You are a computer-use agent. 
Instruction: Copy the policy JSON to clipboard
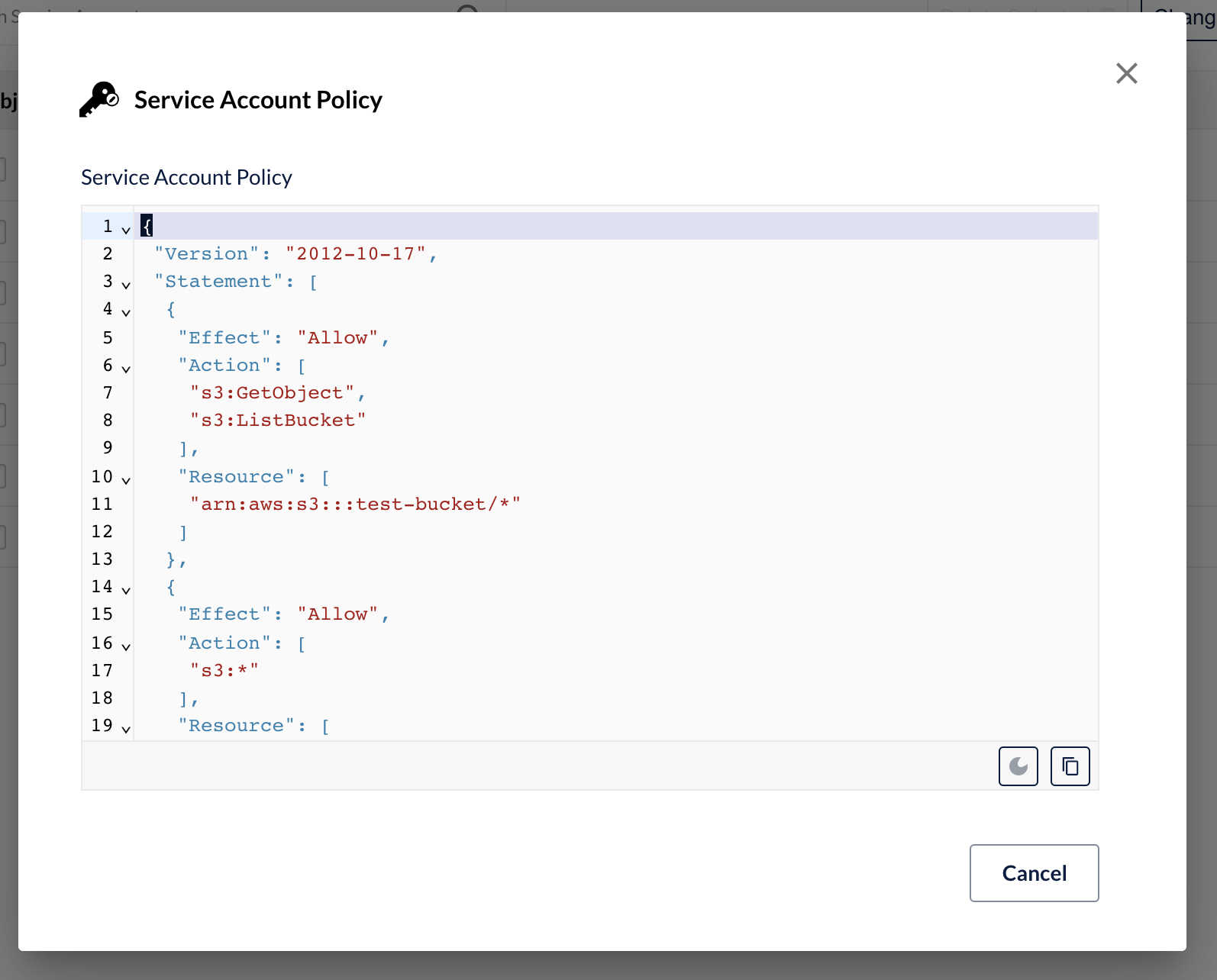pyautogui.click(x=1070, y=766)
